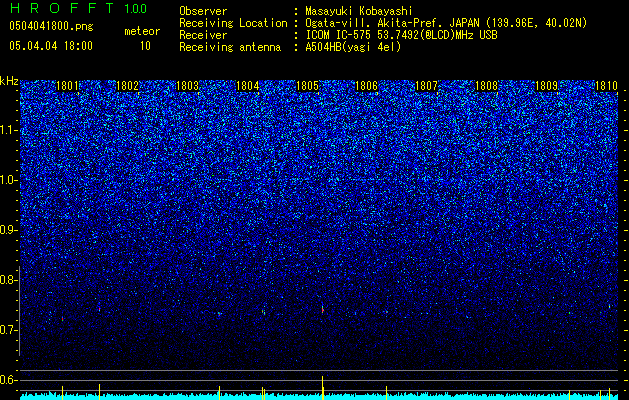Click the version number 1.00
The image size is (629, 400).
136,8
